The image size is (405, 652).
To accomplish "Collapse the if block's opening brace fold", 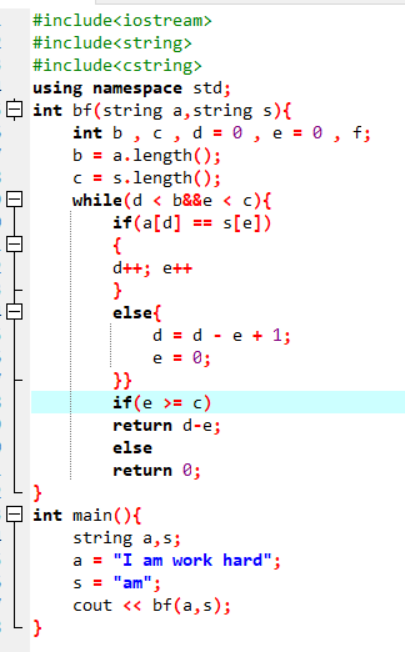I will [15, 244].
